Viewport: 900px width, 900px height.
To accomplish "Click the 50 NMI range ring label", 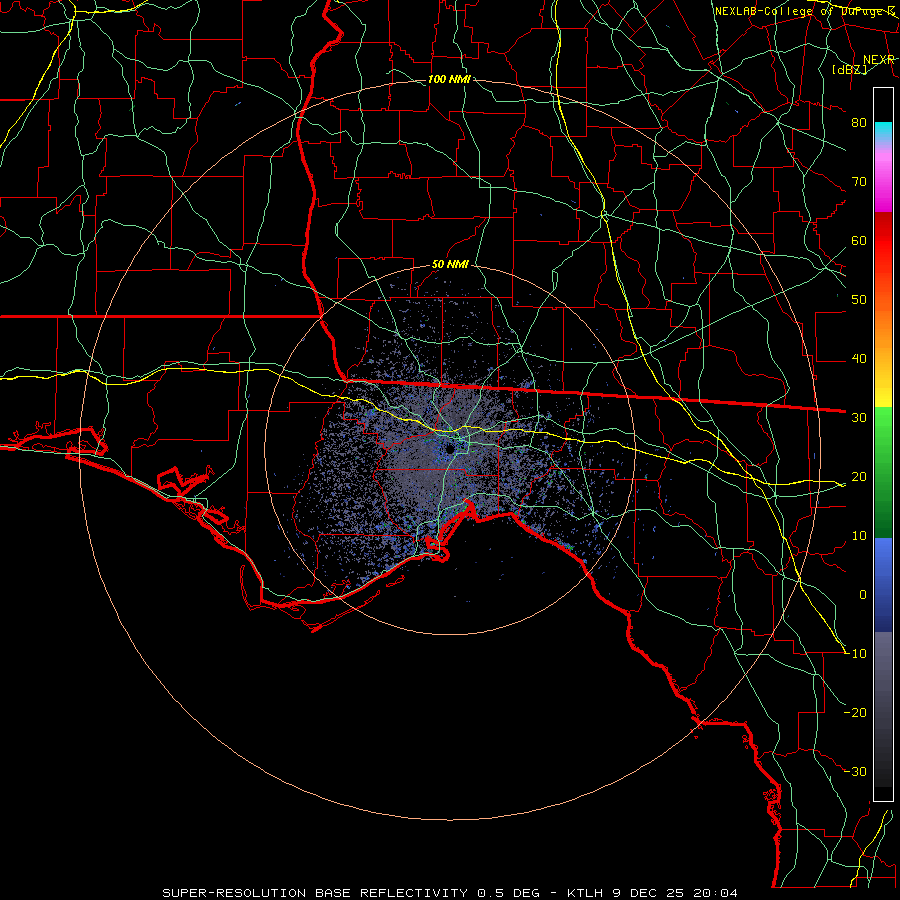I will pos(450,265).
